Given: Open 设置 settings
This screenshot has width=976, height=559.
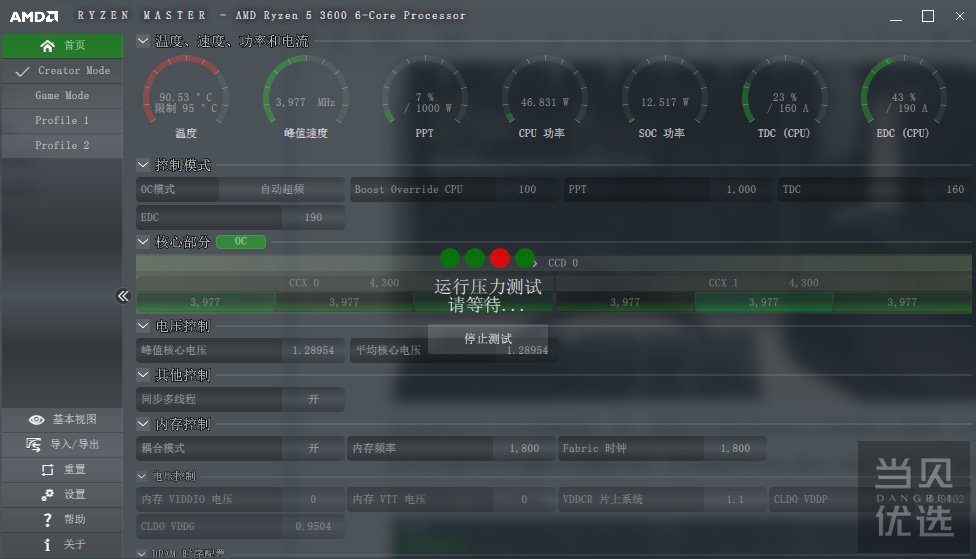Looking at the screenshot, I should pos(62,494).
